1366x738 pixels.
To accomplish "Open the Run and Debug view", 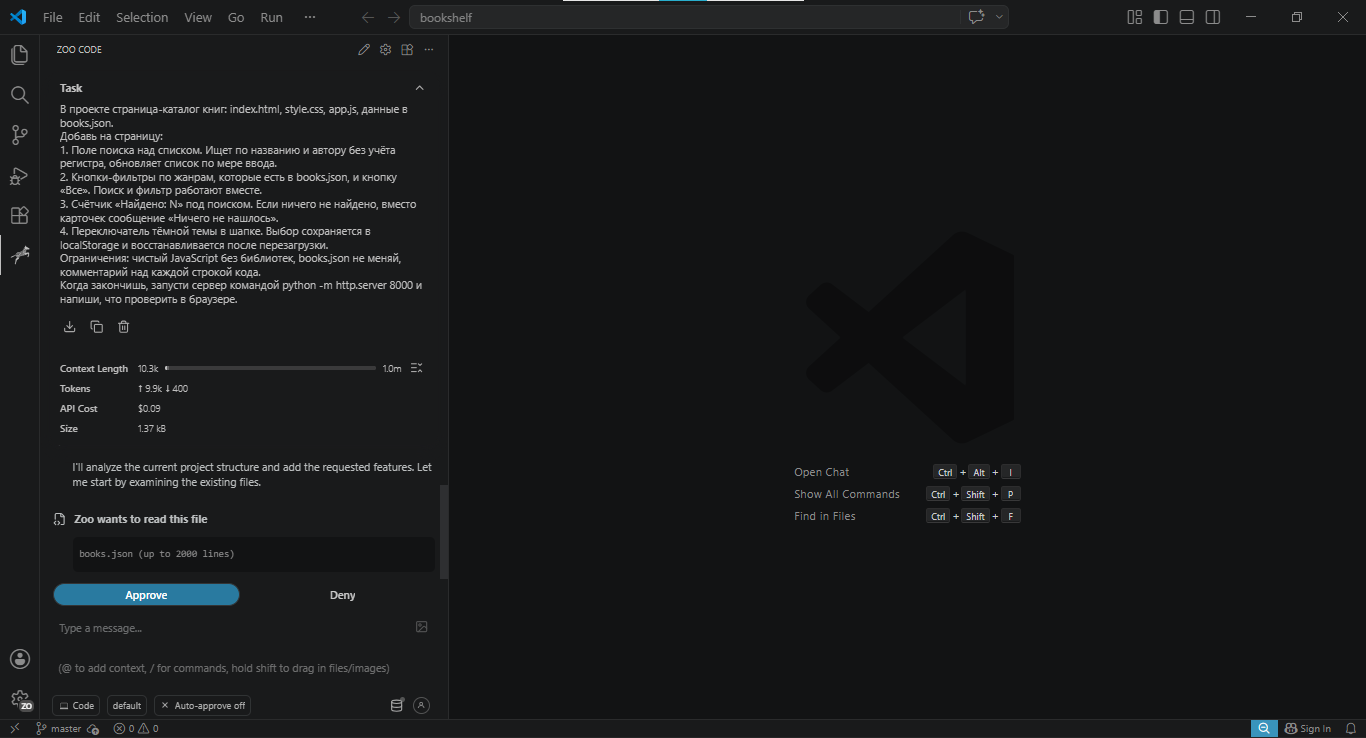I will (19, 175).
